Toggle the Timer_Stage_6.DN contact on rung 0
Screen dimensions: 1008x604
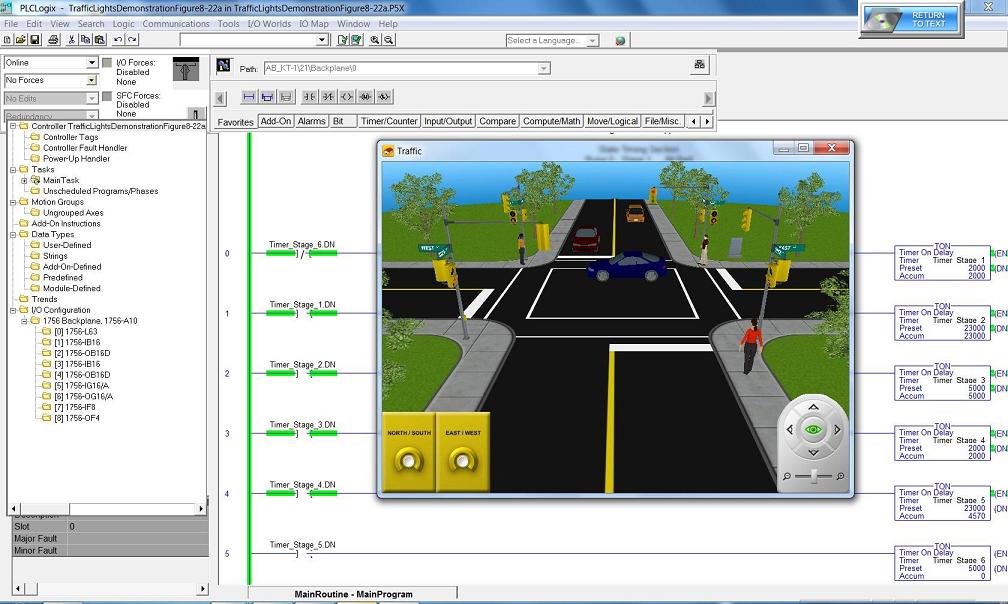click(301, 254)
